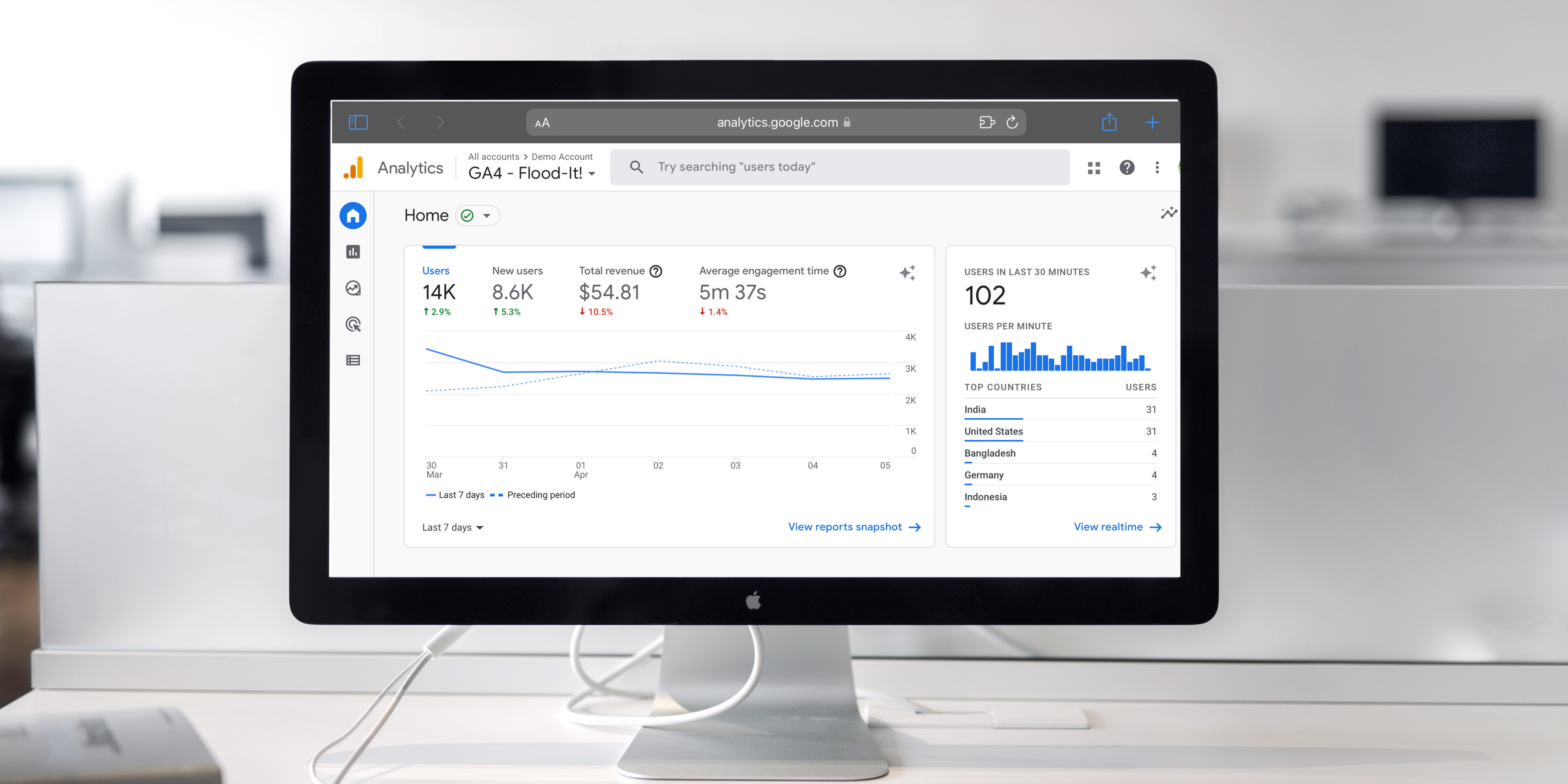Screen dimensions: 1568x784
Task: Open Configure list icon in sidebar
Action: (353, 360)
